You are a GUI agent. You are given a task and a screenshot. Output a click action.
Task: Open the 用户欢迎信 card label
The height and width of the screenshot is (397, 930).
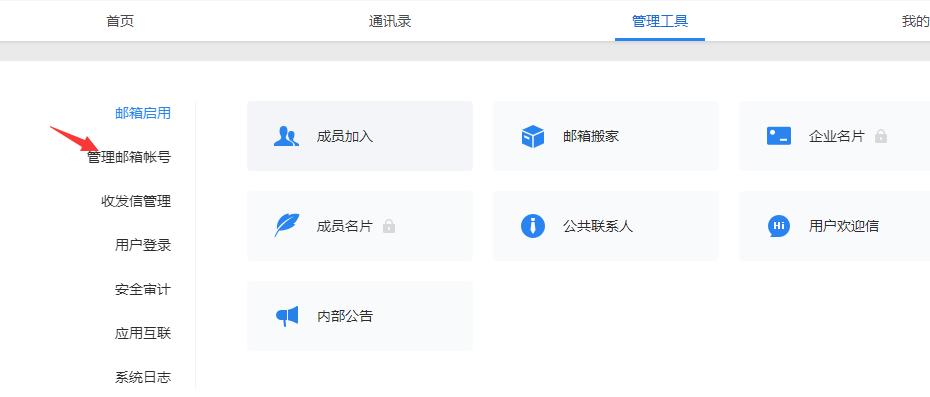(844, 226)
